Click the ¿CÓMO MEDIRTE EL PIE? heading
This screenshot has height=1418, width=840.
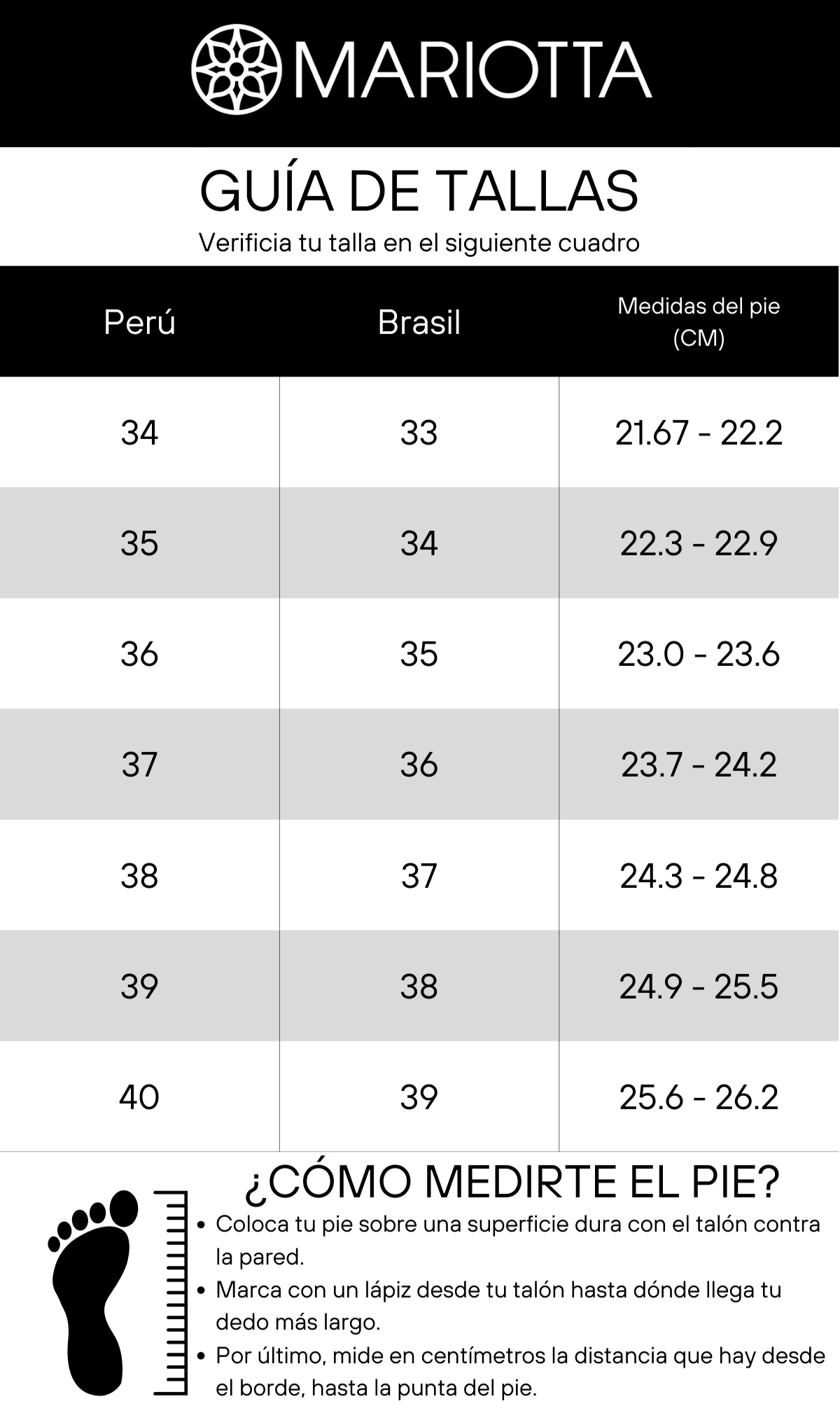(x=512, y=1181)
